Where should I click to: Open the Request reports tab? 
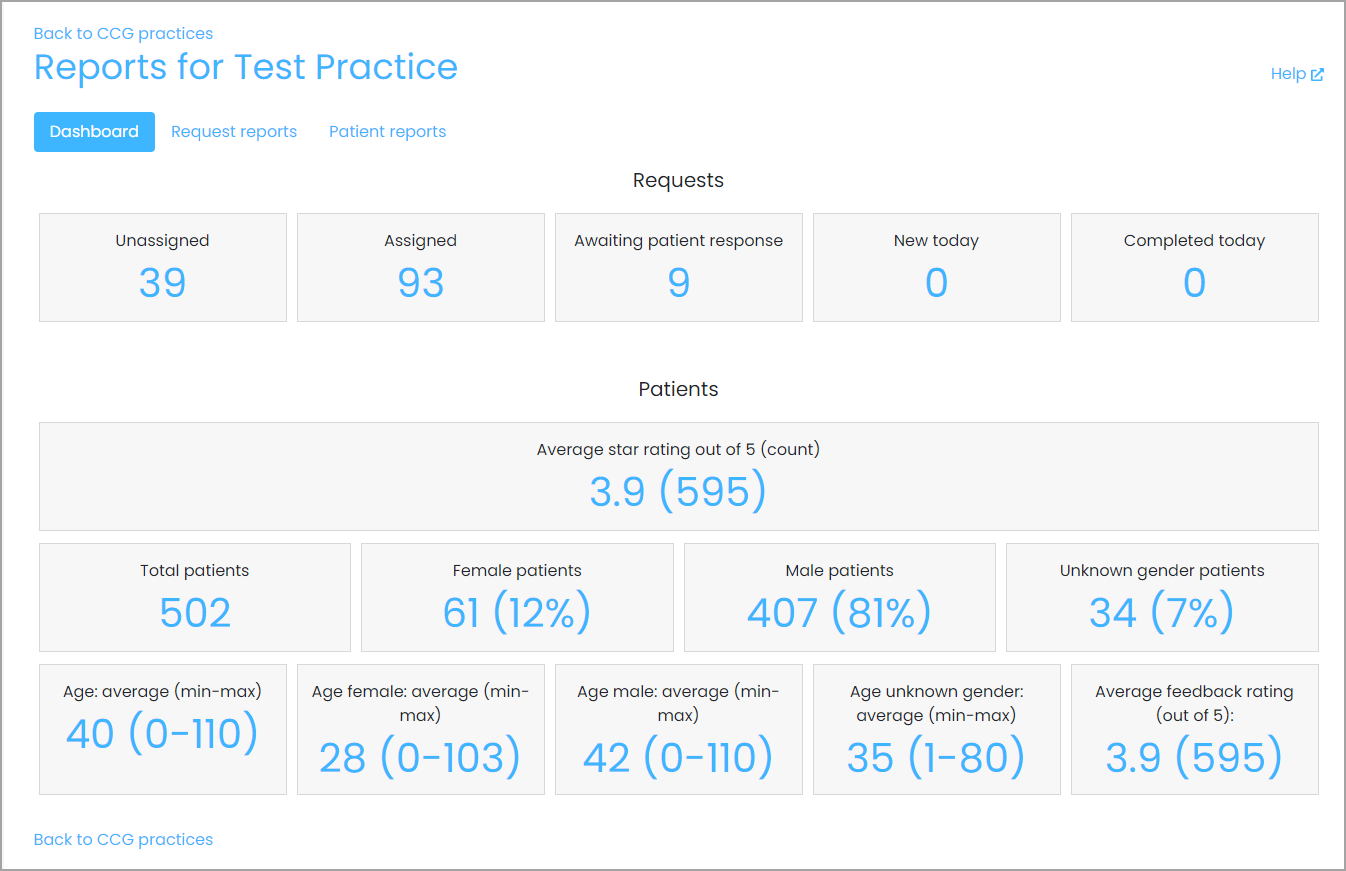(234, 132)
